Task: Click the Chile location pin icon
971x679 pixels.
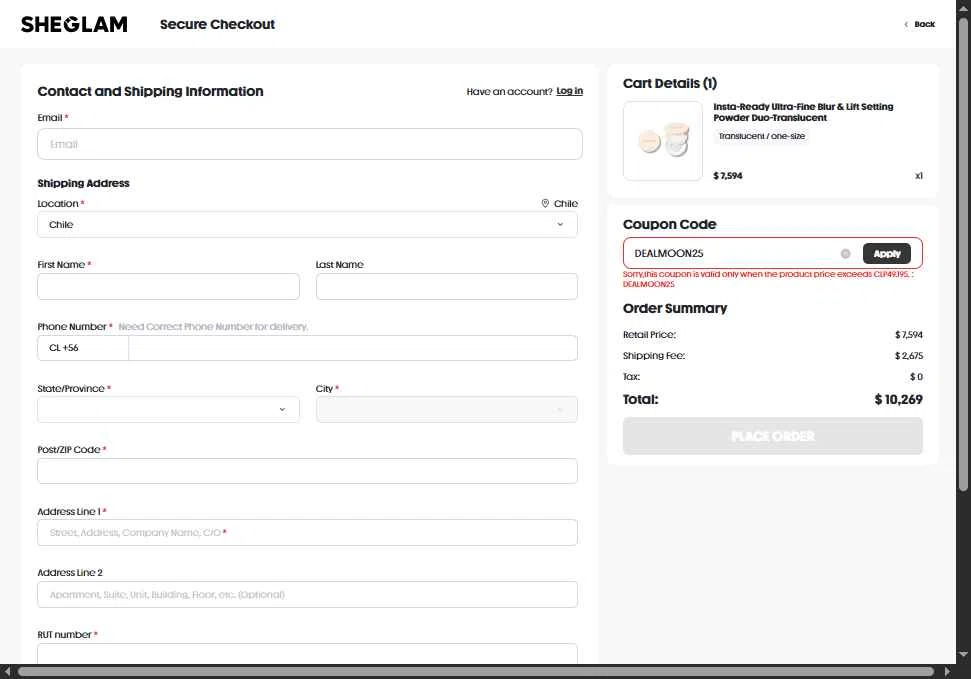Action: [545, 203]
